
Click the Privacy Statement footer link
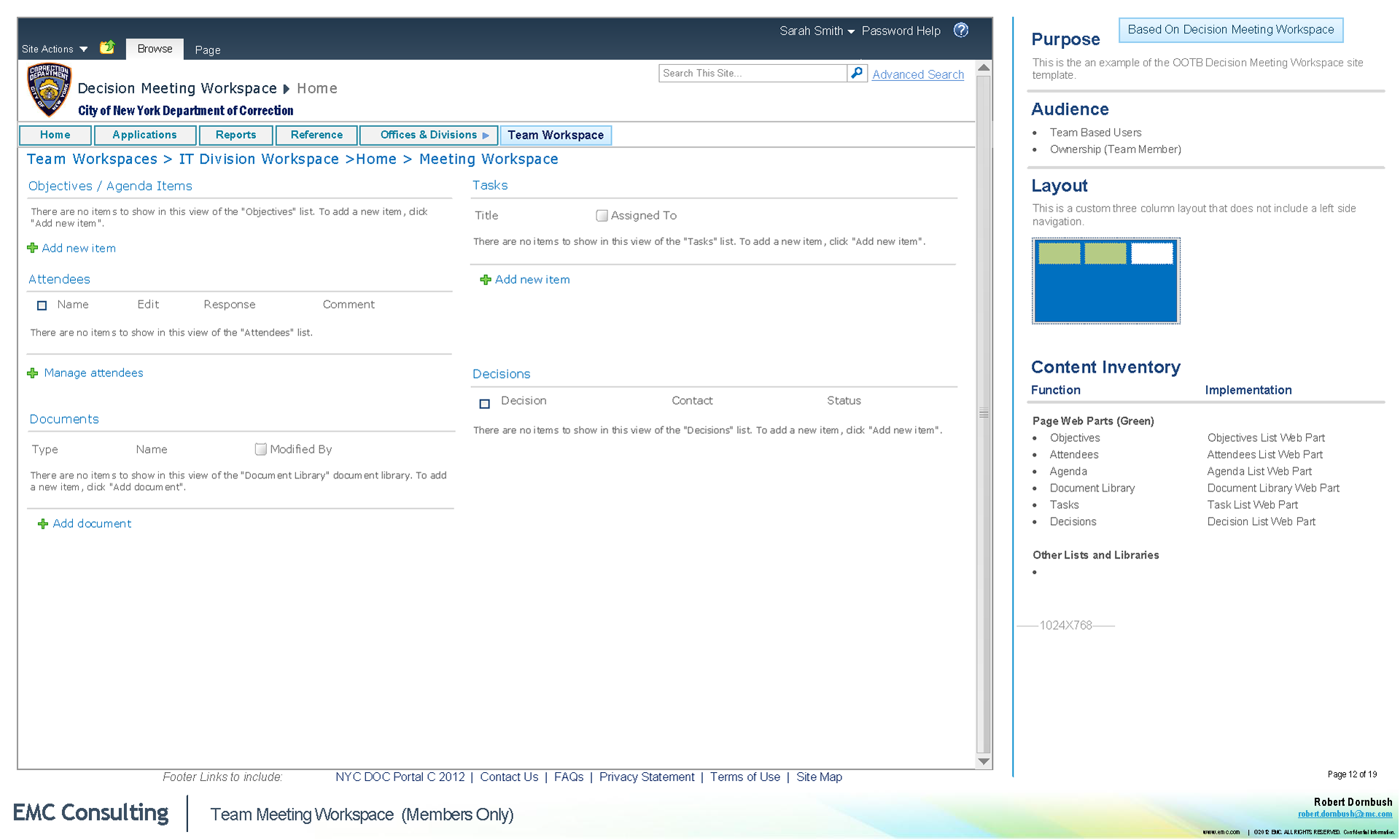coord(646,777)
